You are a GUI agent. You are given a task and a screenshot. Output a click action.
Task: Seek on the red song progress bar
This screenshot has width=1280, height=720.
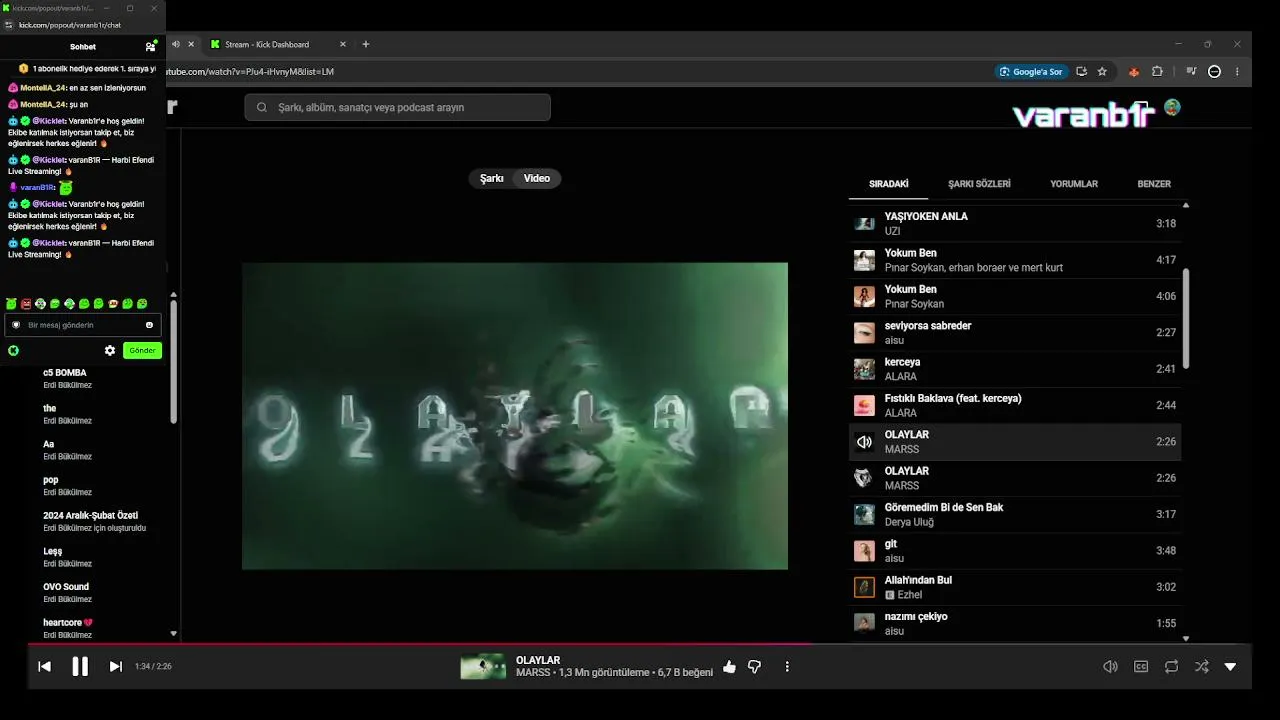pyautogui.click(x=640, y=644)
